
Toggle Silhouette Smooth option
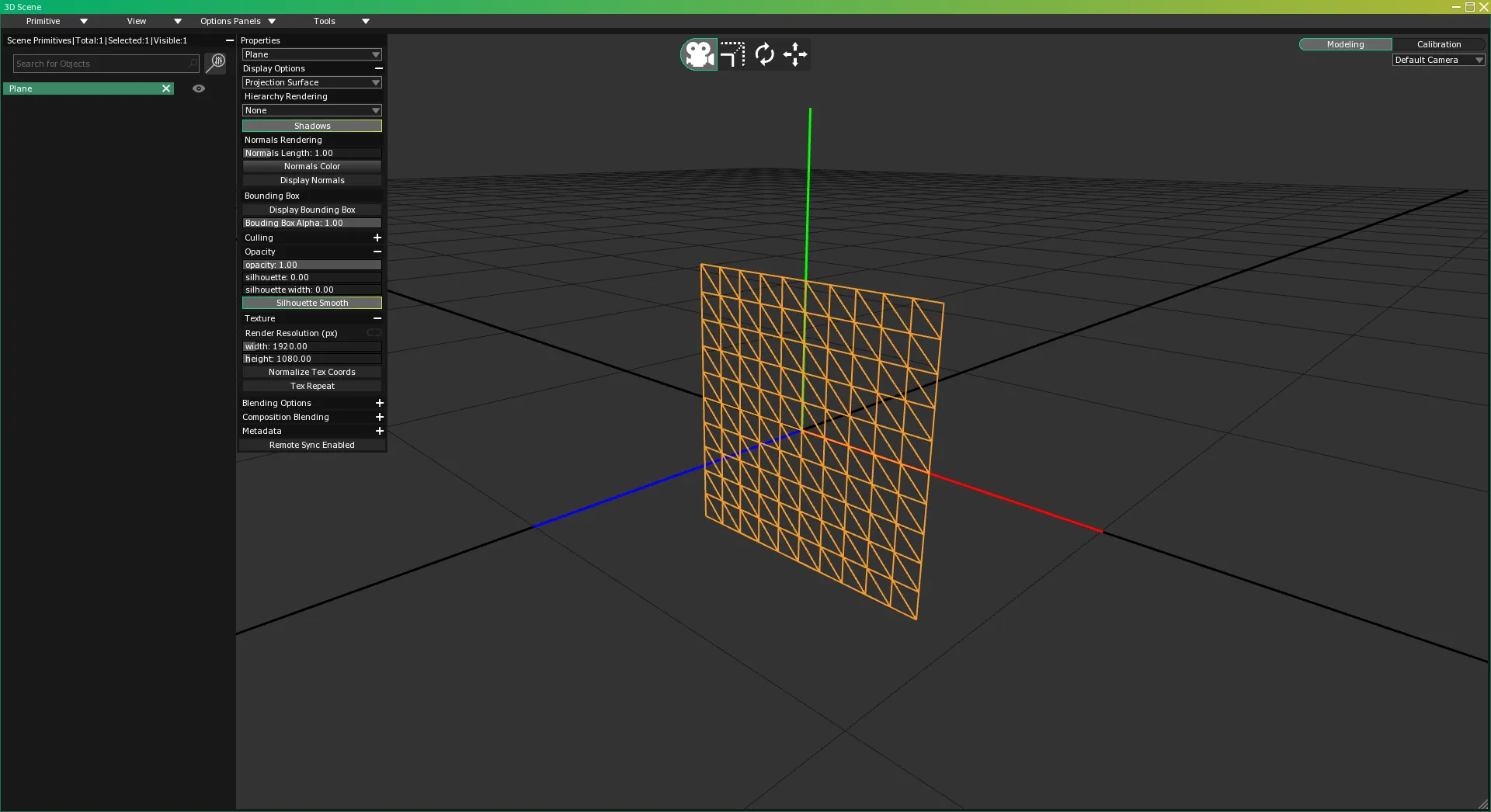click(312, 303)
